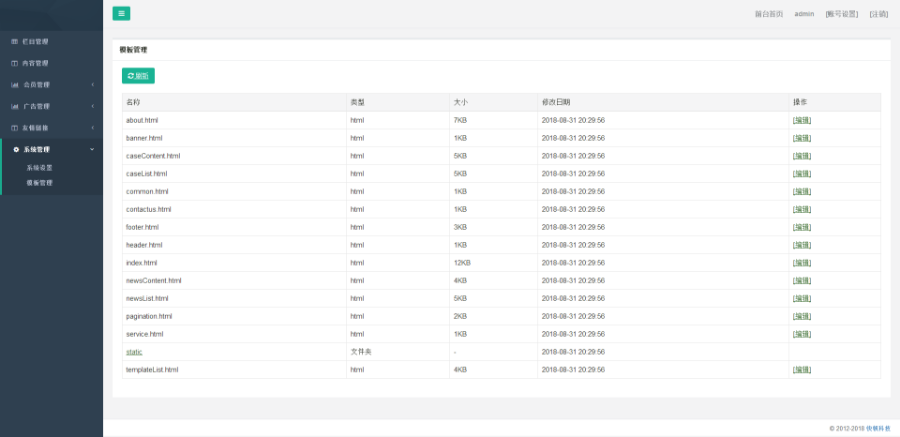Expand the 友情链接 submenu arrow

coord(93,128)
